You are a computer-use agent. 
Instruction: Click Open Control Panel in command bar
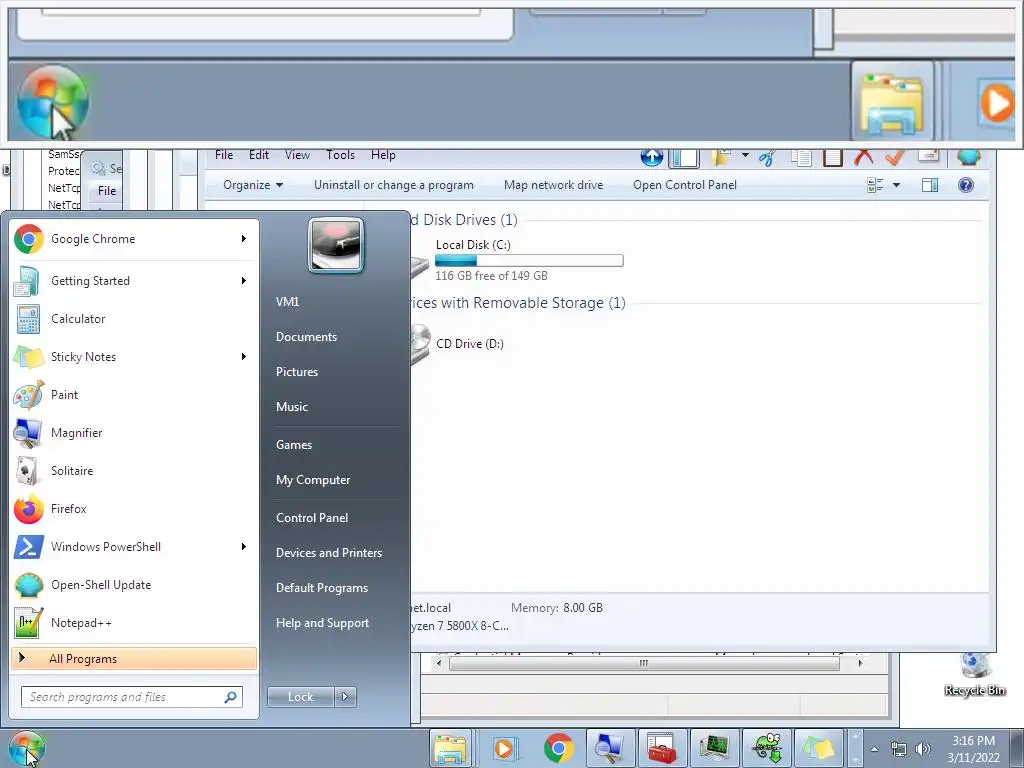point(684,185)
